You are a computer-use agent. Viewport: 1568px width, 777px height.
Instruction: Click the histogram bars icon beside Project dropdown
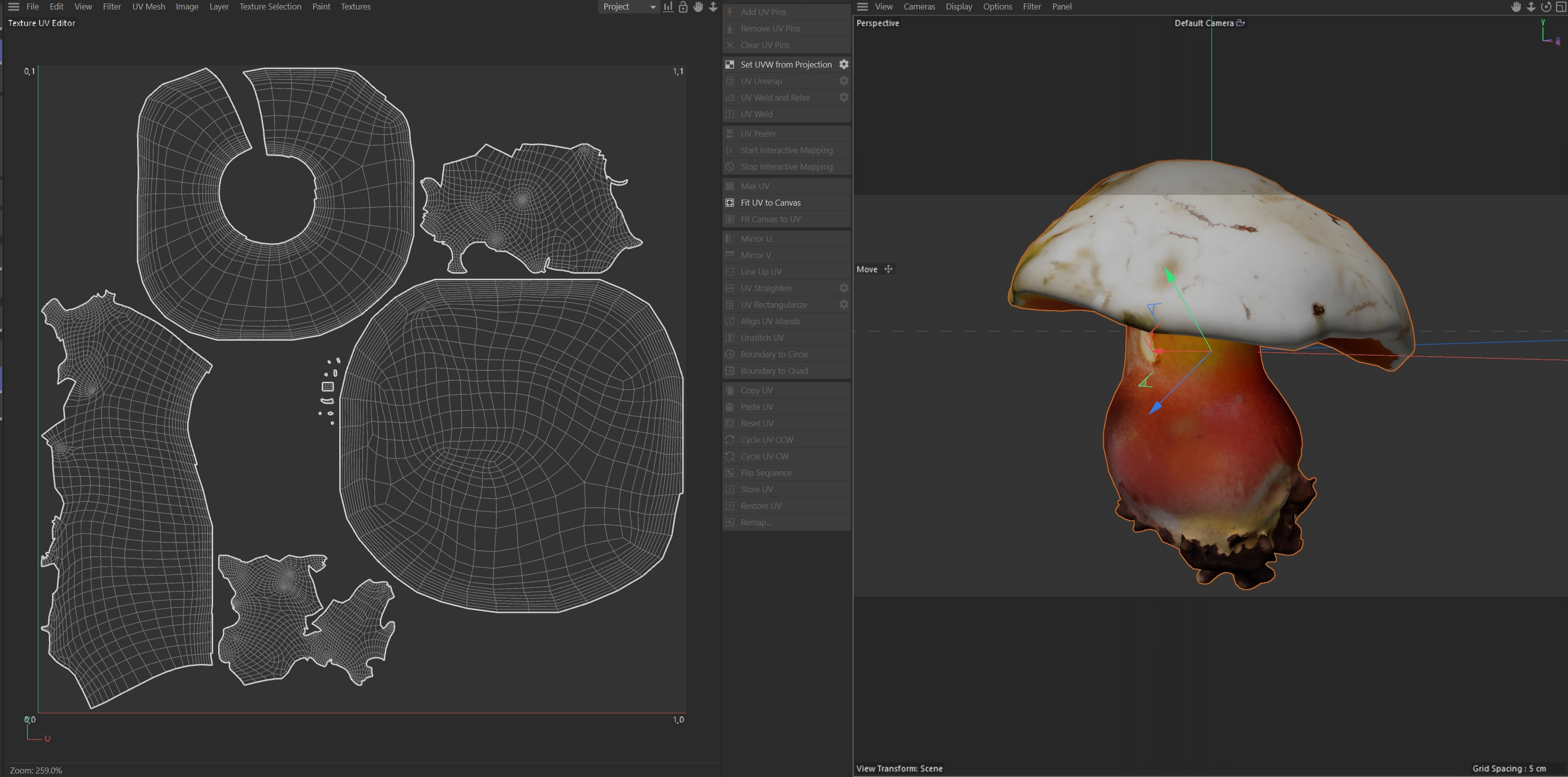pyautogui.click(x=668, y=7)
